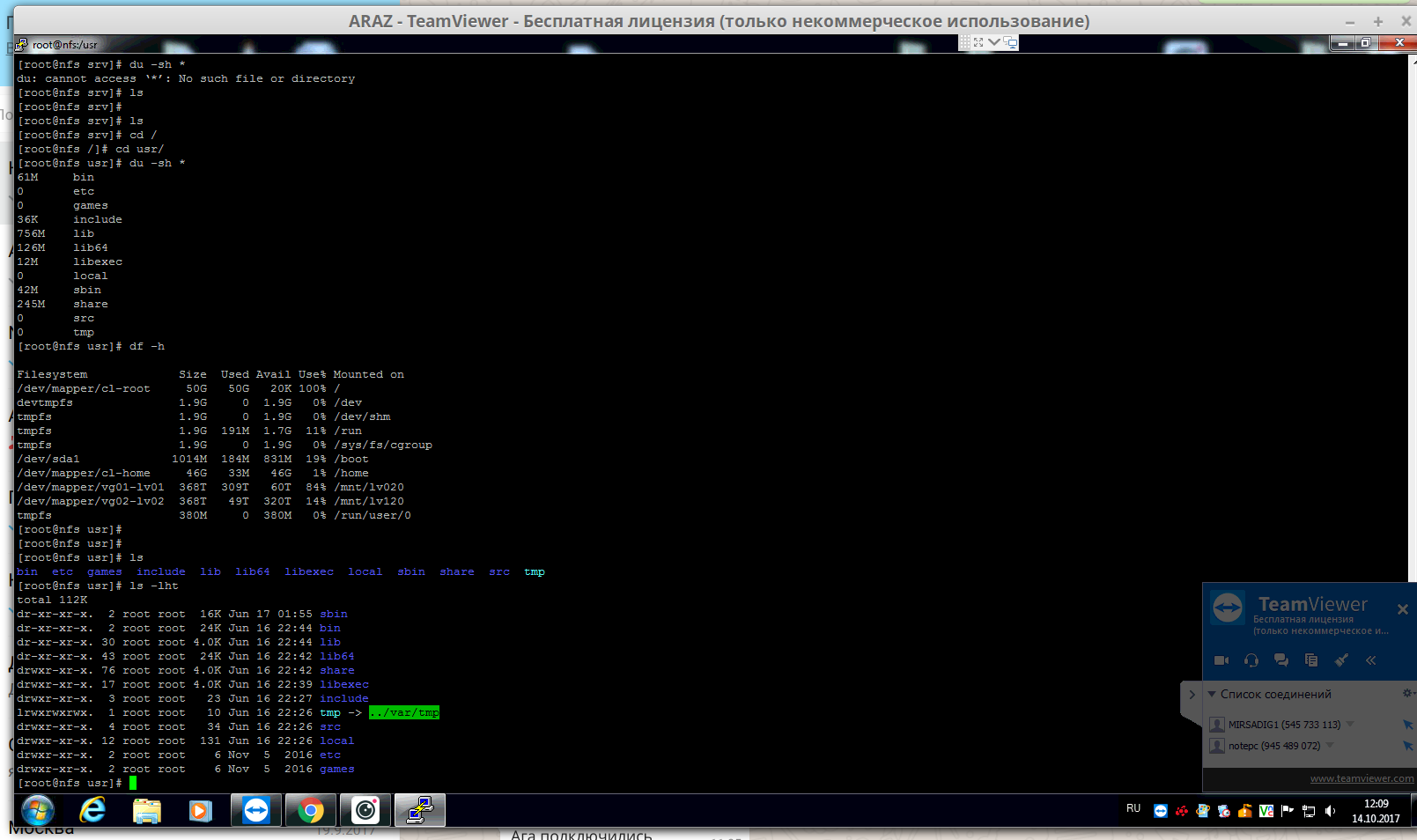Click highlighted ../var/tmp link target text
1417x840 pixels.
404,712
